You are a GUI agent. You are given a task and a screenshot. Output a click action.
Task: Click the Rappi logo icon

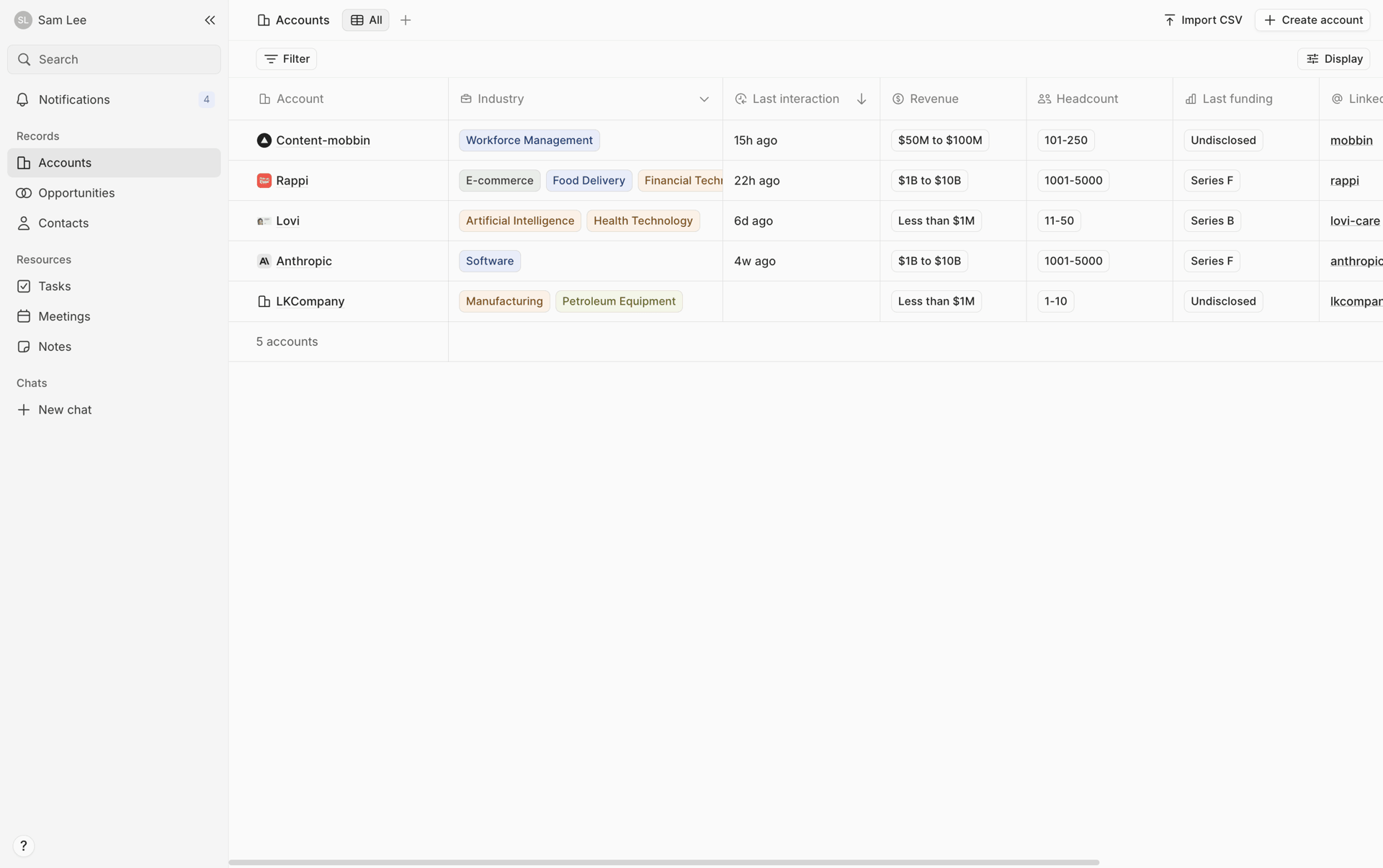point(264,181)
